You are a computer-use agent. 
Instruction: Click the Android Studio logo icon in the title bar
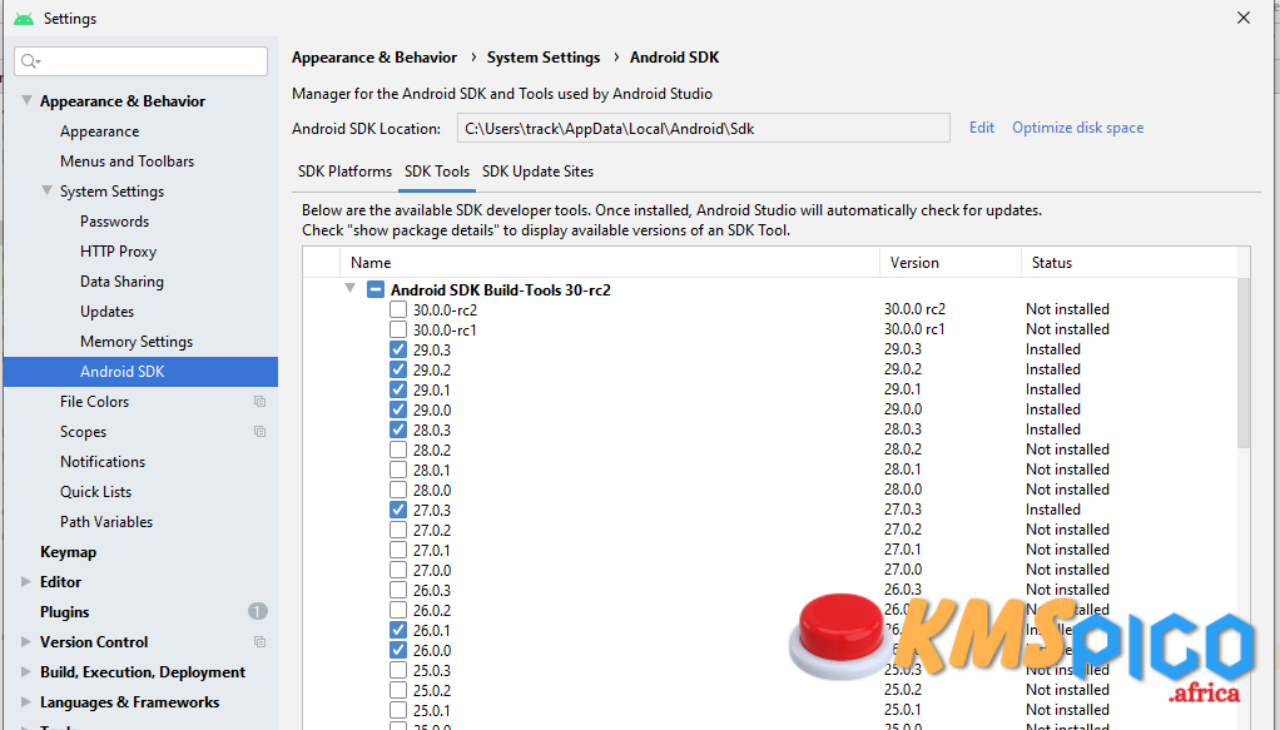pyautogui.click(x=23, y=18)
